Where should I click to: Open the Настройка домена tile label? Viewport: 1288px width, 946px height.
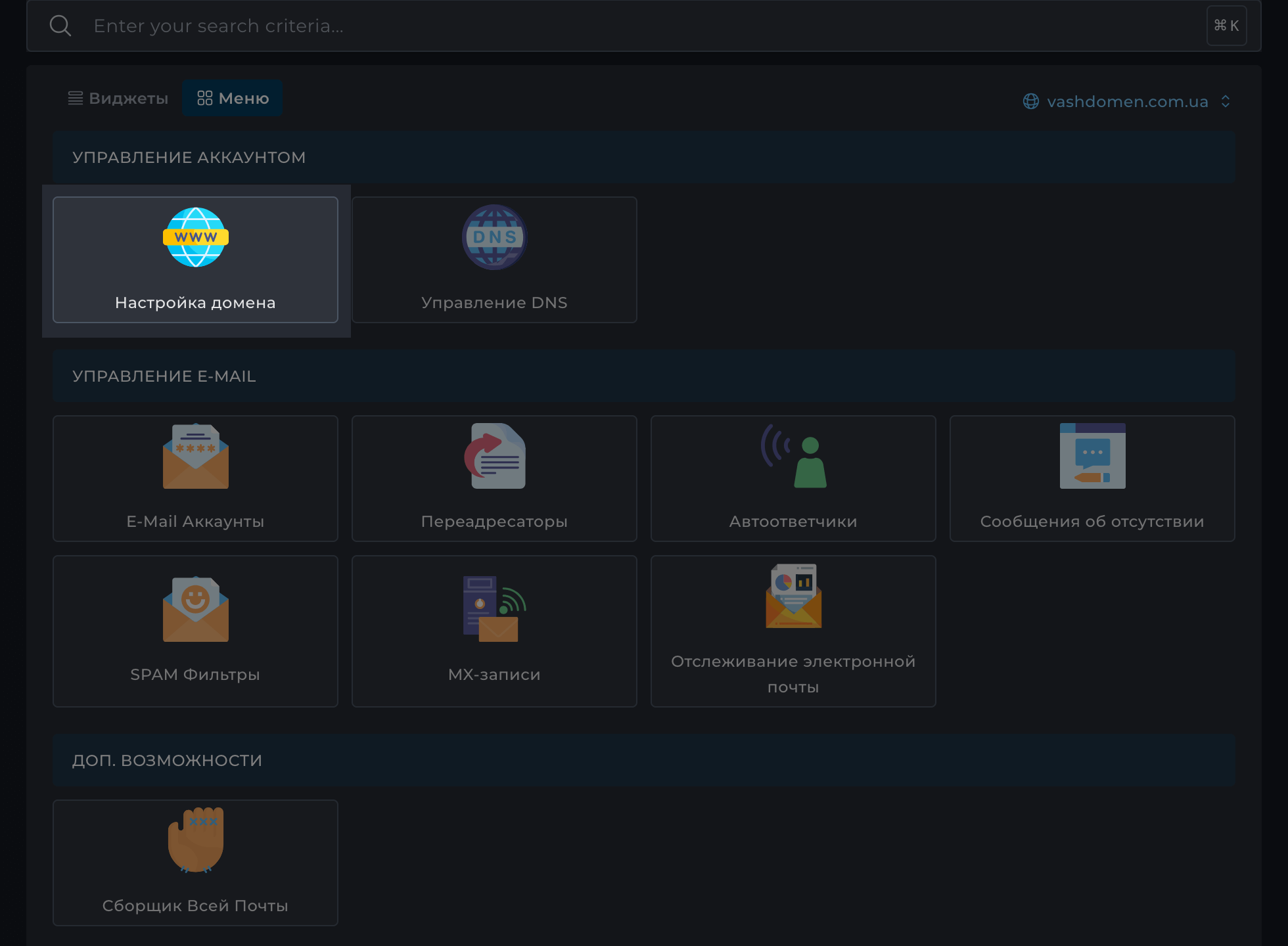tap(195, 303)
